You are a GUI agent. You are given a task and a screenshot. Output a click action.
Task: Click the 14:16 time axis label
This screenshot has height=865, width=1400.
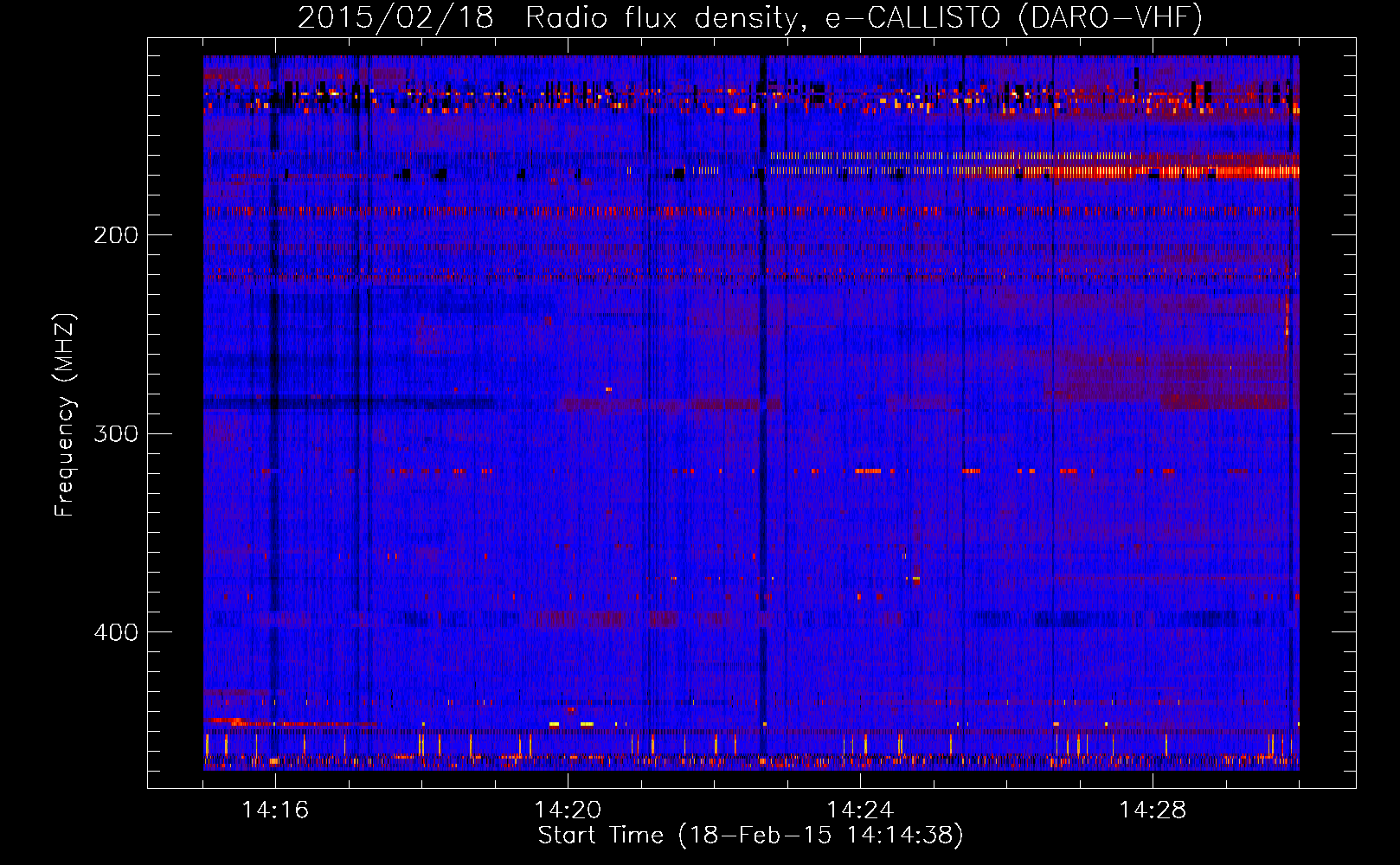(275, 810)
